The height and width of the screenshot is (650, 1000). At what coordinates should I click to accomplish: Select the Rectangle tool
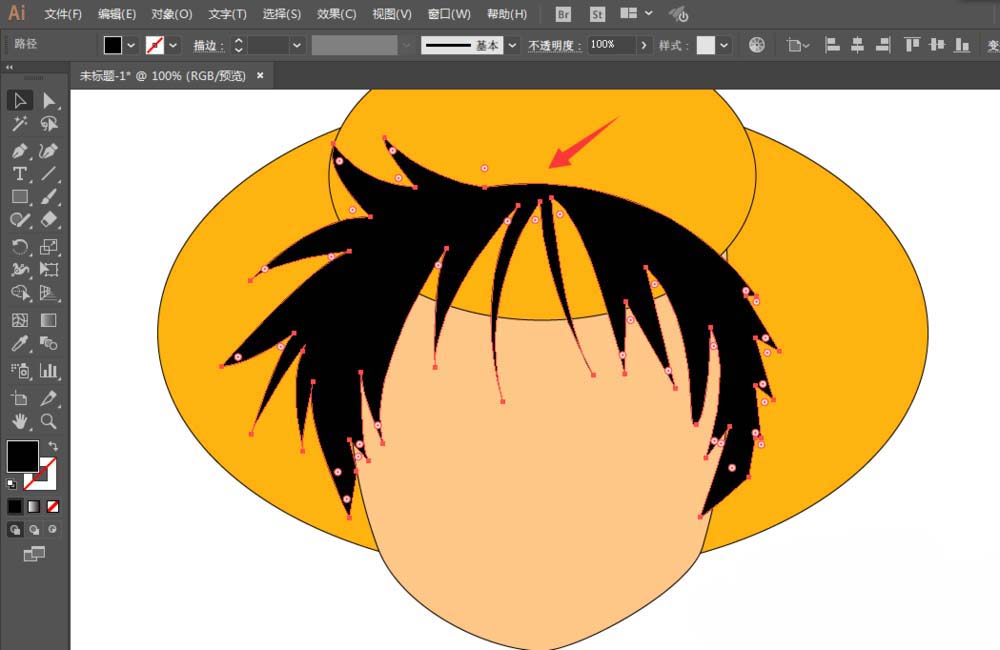tap(20, 196)
